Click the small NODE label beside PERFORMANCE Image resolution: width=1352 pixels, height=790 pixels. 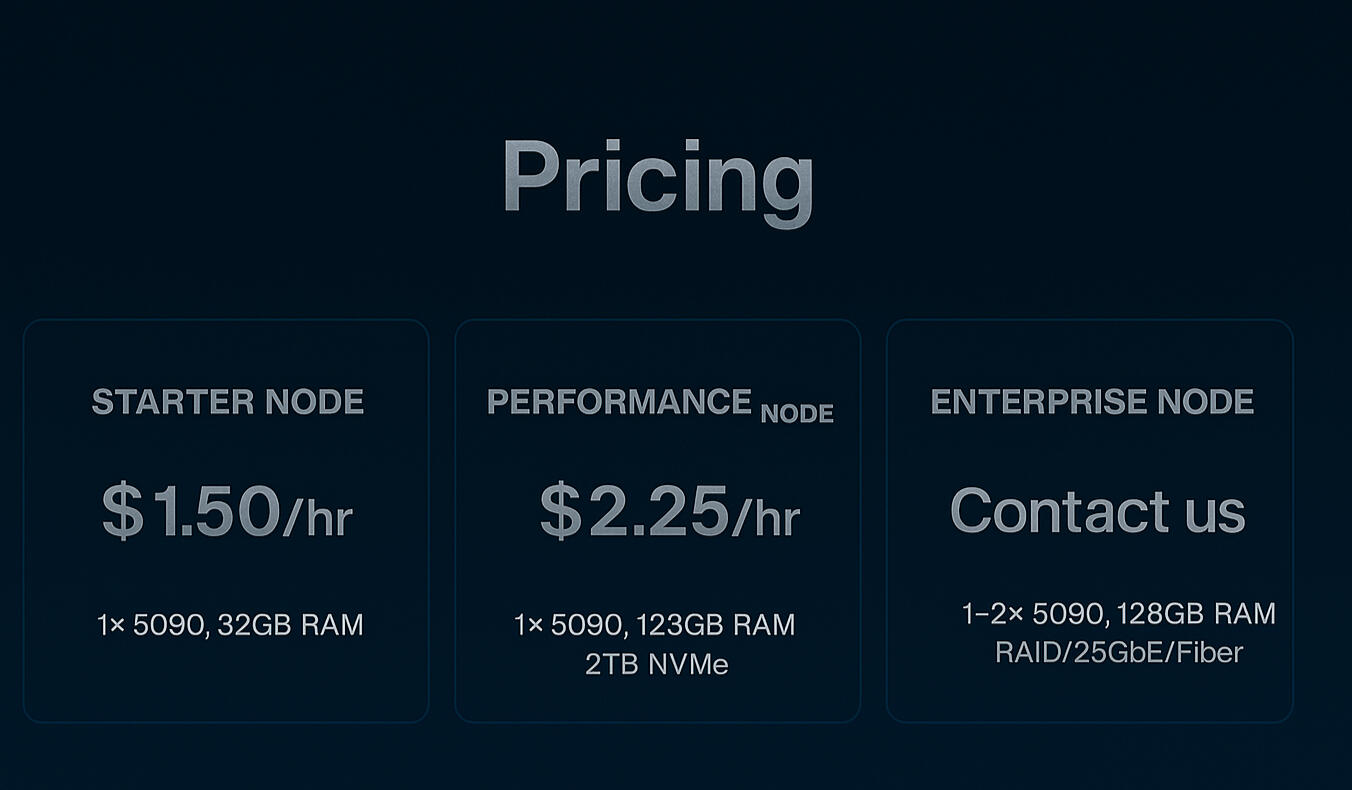pos(797,414)
